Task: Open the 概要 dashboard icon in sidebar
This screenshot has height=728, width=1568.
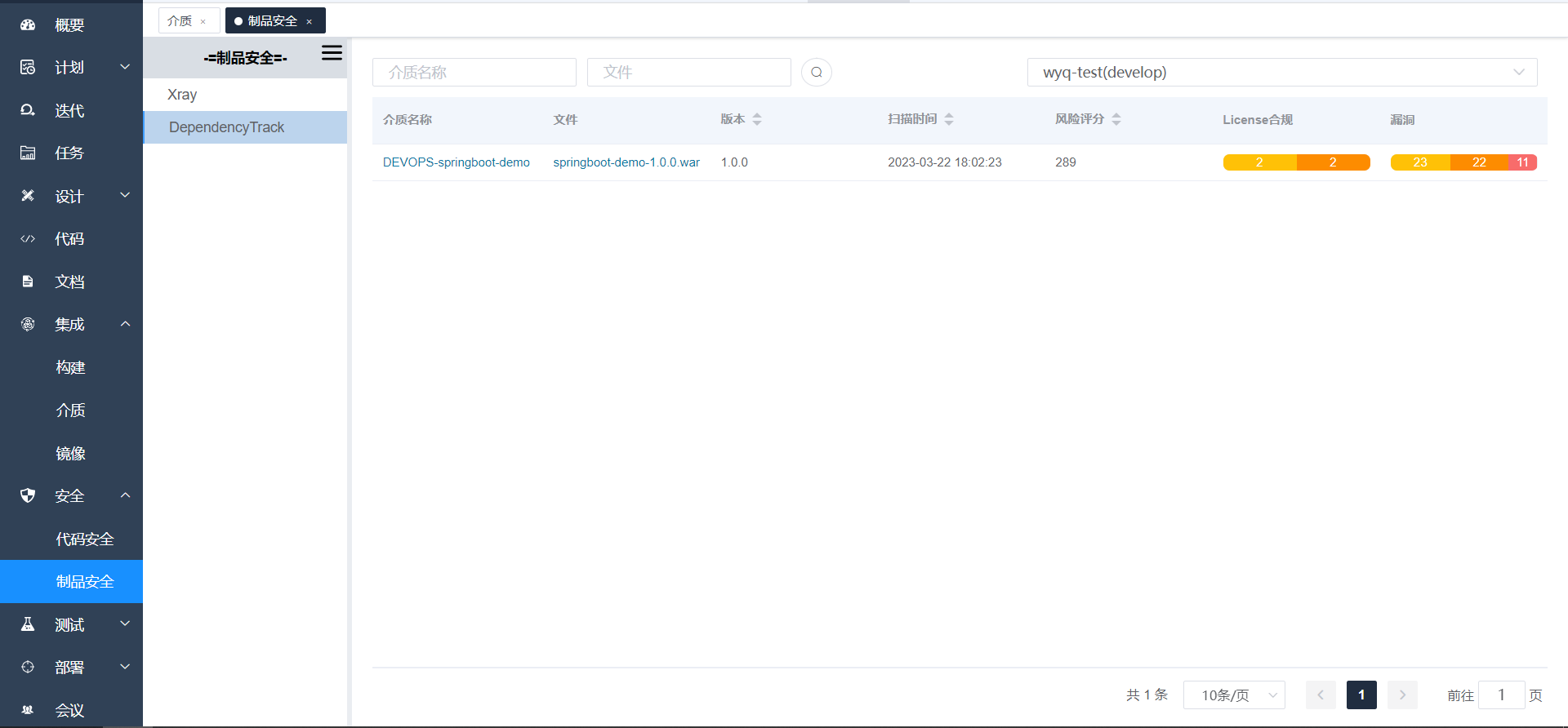Action: pyautogui.click(x=28, y=25)
